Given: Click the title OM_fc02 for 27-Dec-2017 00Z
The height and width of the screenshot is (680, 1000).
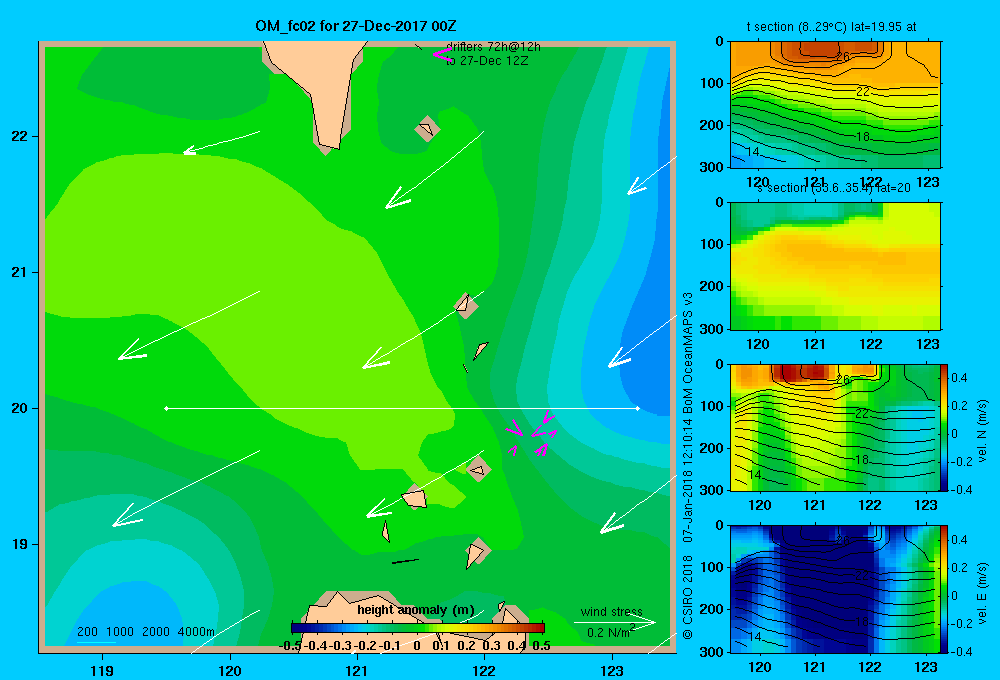Looking at the screenshot, I should [355, 26].
